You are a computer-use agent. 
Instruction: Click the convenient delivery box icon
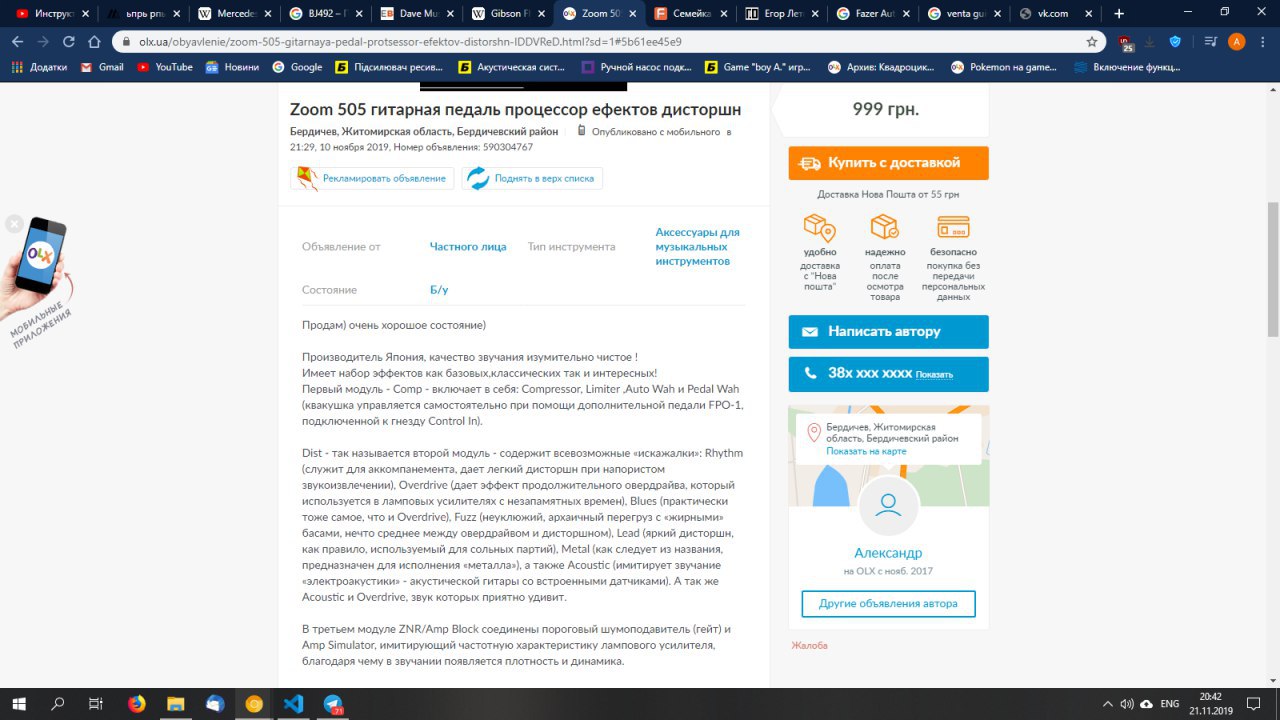(819, 227)
